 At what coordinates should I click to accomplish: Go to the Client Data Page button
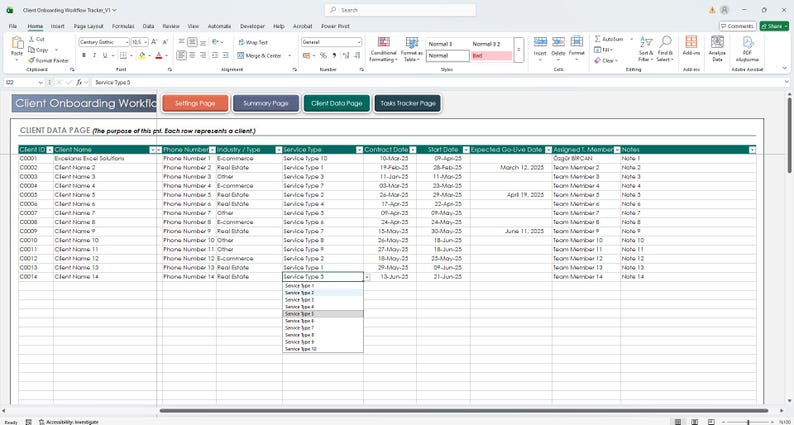point(337,103)
